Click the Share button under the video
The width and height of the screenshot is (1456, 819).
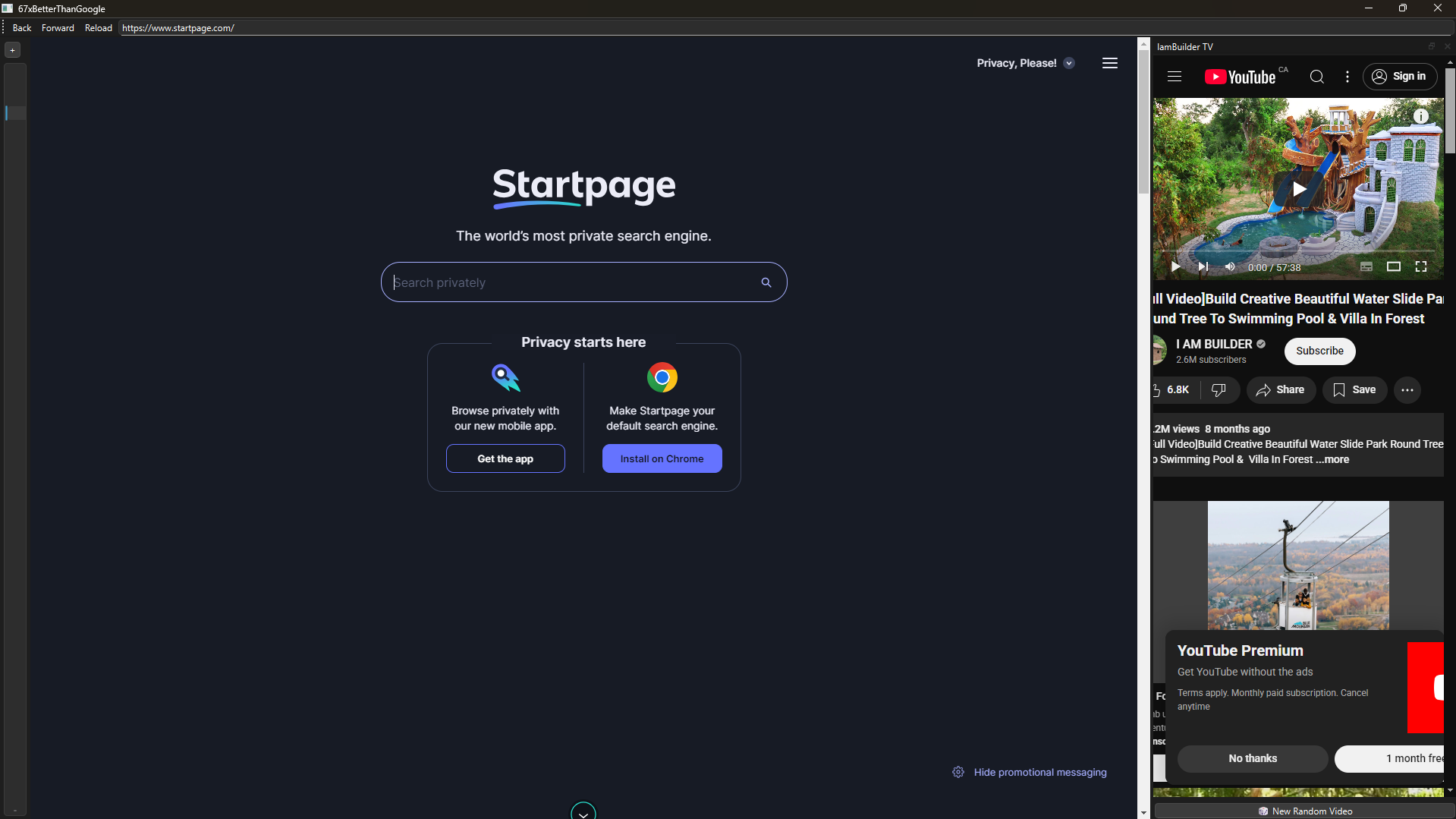pos(1281,390)
